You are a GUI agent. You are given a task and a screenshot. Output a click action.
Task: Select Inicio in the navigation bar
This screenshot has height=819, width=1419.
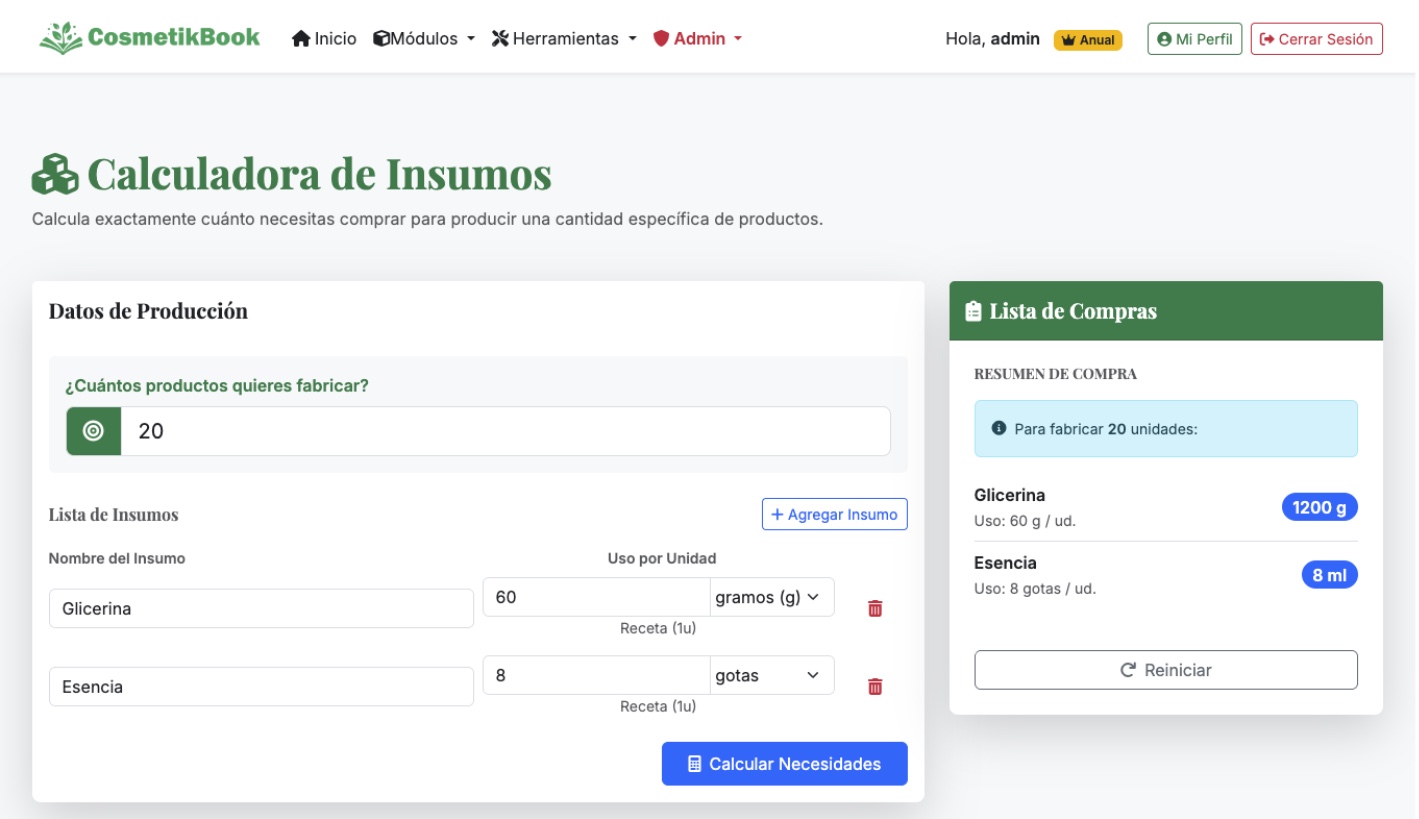[x=327, y=38]
